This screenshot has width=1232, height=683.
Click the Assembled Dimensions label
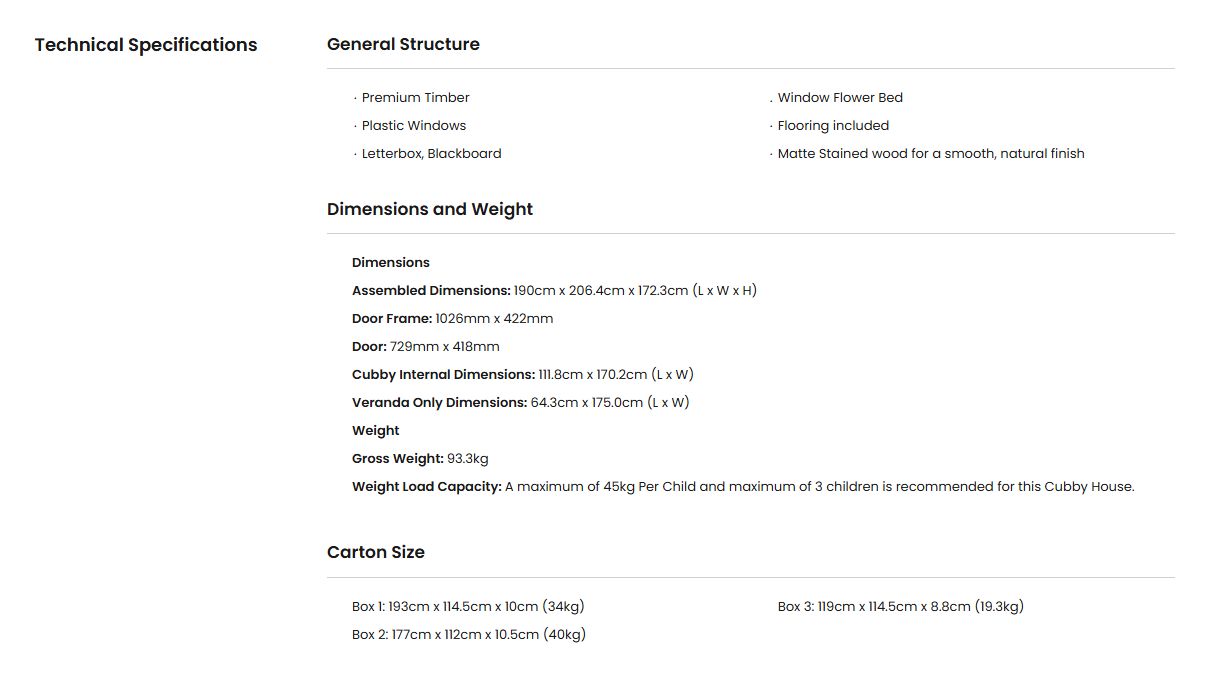[x=431, y=291]
